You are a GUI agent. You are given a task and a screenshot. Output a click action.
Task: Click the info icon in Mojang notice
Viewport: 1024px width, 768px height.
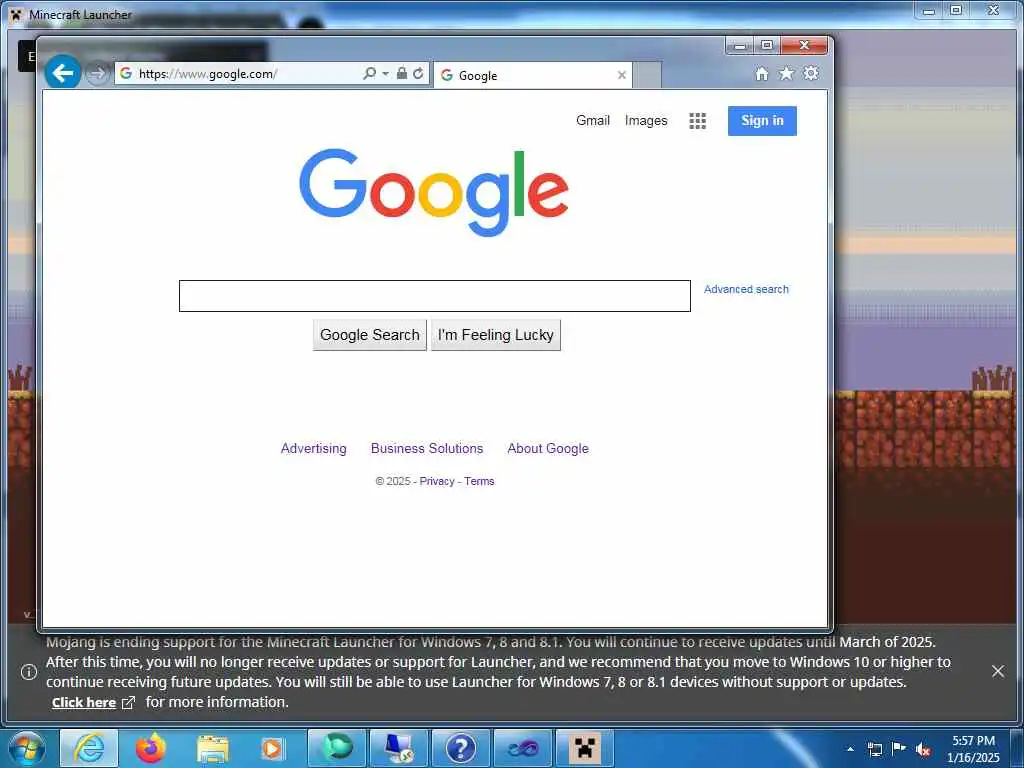29,672
